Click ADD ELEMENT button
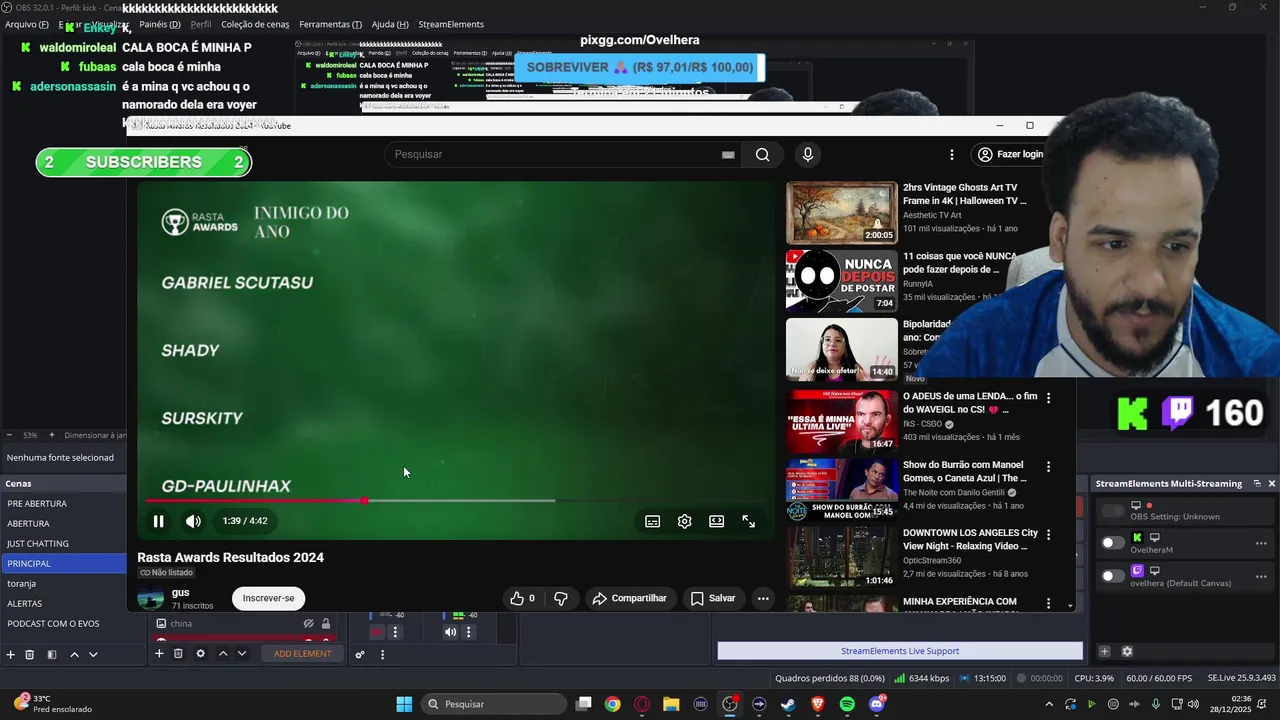Screen dimensions: 1280x720 303,654
